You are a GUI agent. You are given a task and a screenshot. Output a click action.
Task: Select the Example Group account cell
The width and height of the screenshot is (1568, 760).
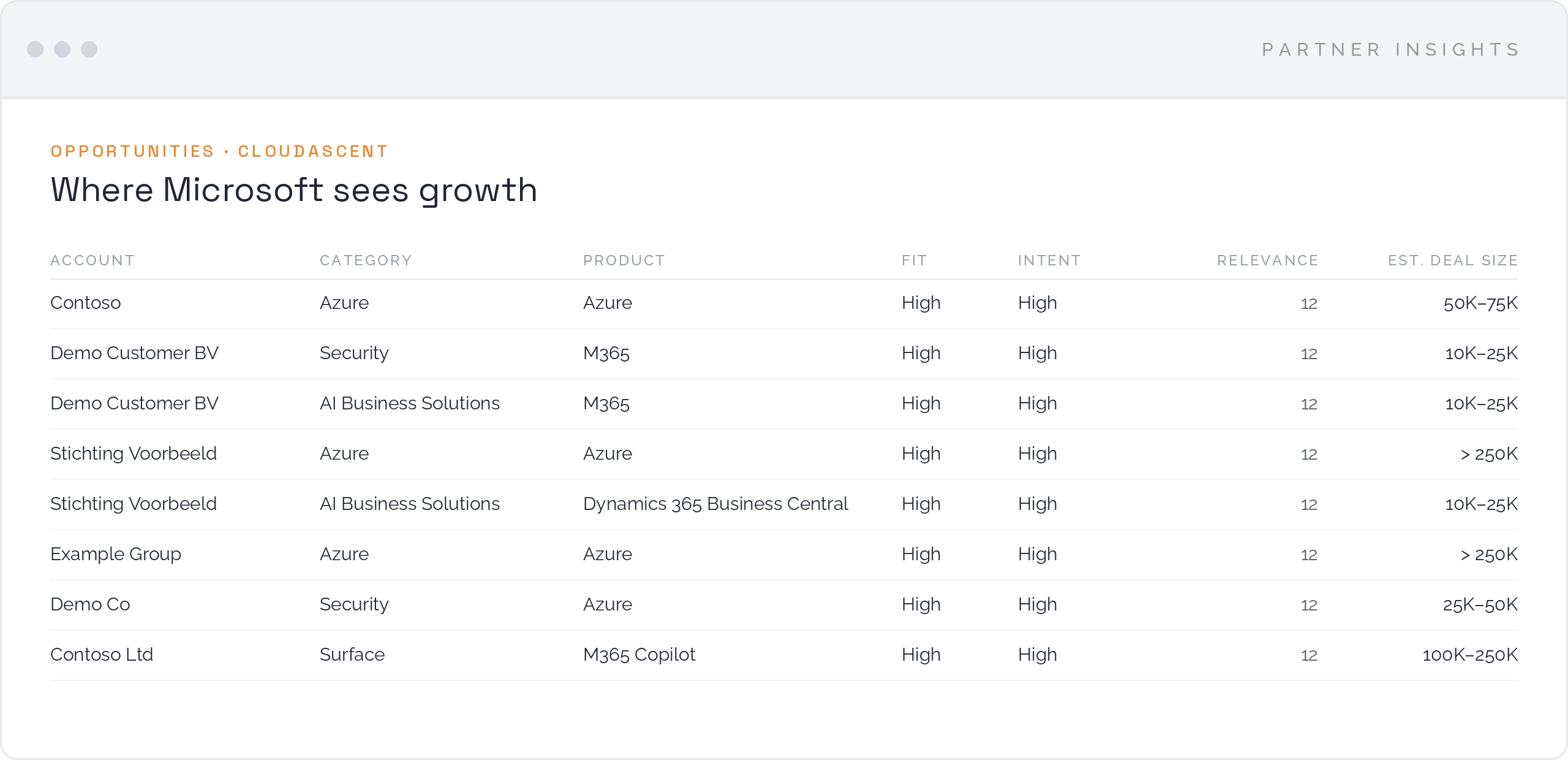(116, 554)
